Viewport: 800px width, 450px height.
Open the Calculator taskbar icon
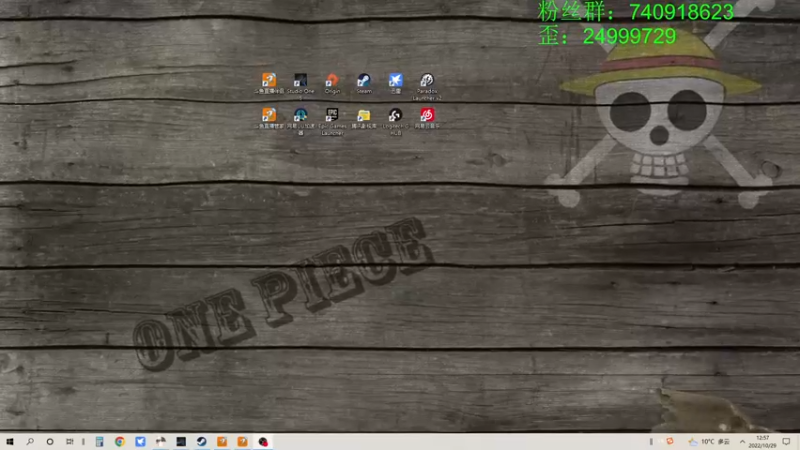click(x=99, y=441)
